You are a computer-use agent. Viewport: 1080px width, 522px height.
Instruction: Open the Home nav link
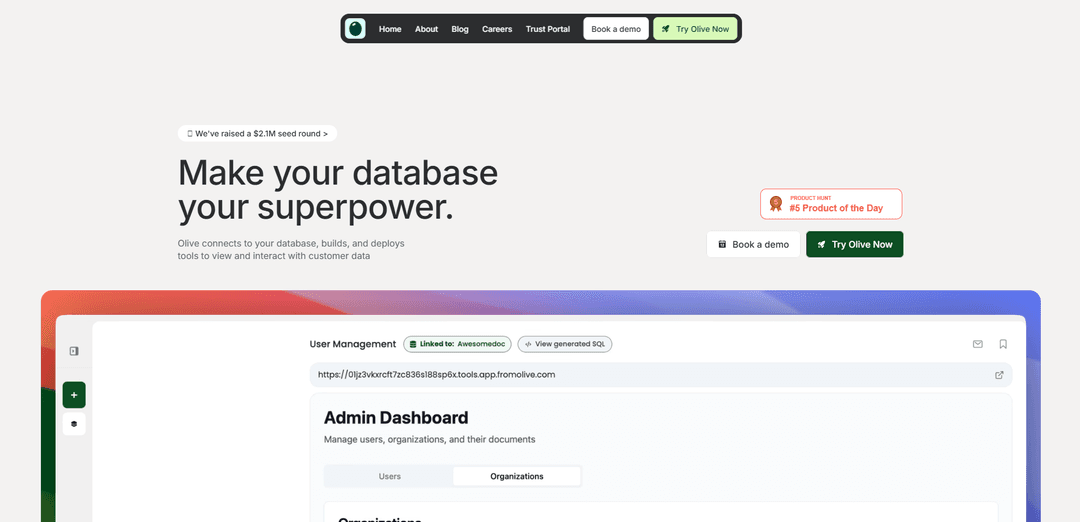point(390,29)
